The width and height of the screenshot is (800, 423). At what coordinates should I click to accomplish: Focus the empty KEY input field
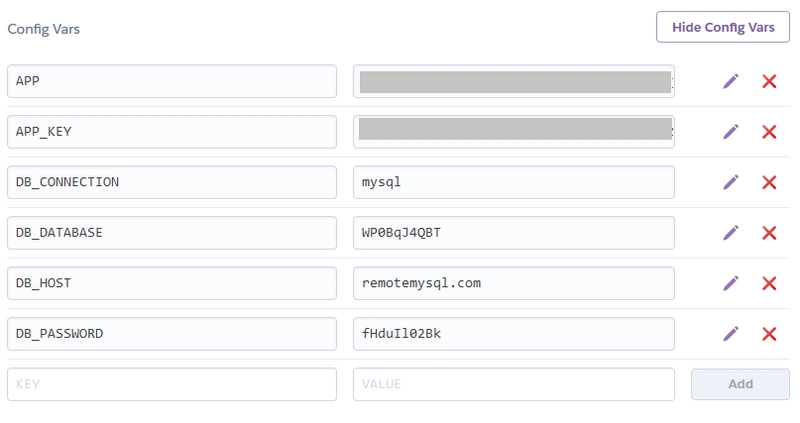point(172,384)
